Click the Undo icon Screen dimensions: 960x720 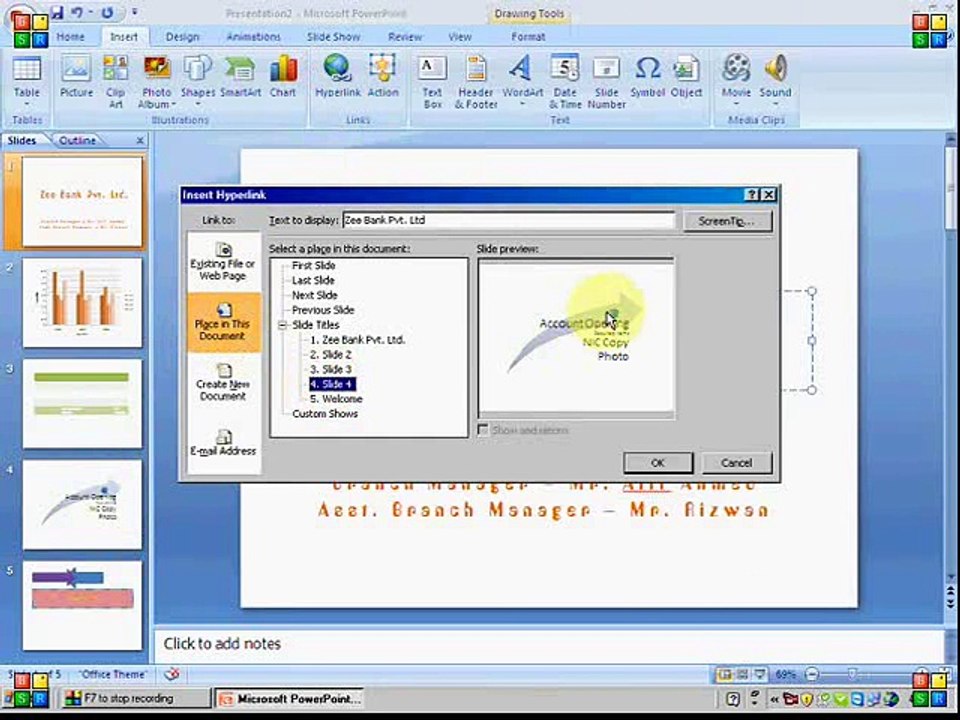(x=77, y=12)
